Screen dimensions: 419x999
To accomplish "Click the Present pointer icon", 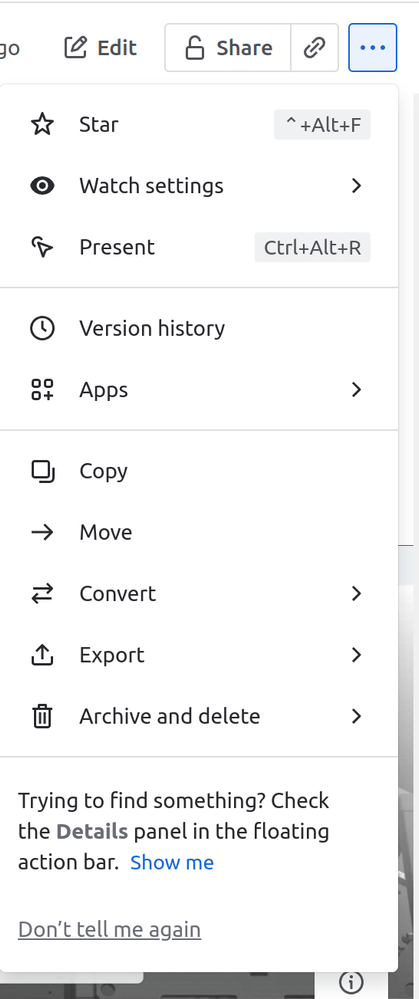I will click(42, 247).
